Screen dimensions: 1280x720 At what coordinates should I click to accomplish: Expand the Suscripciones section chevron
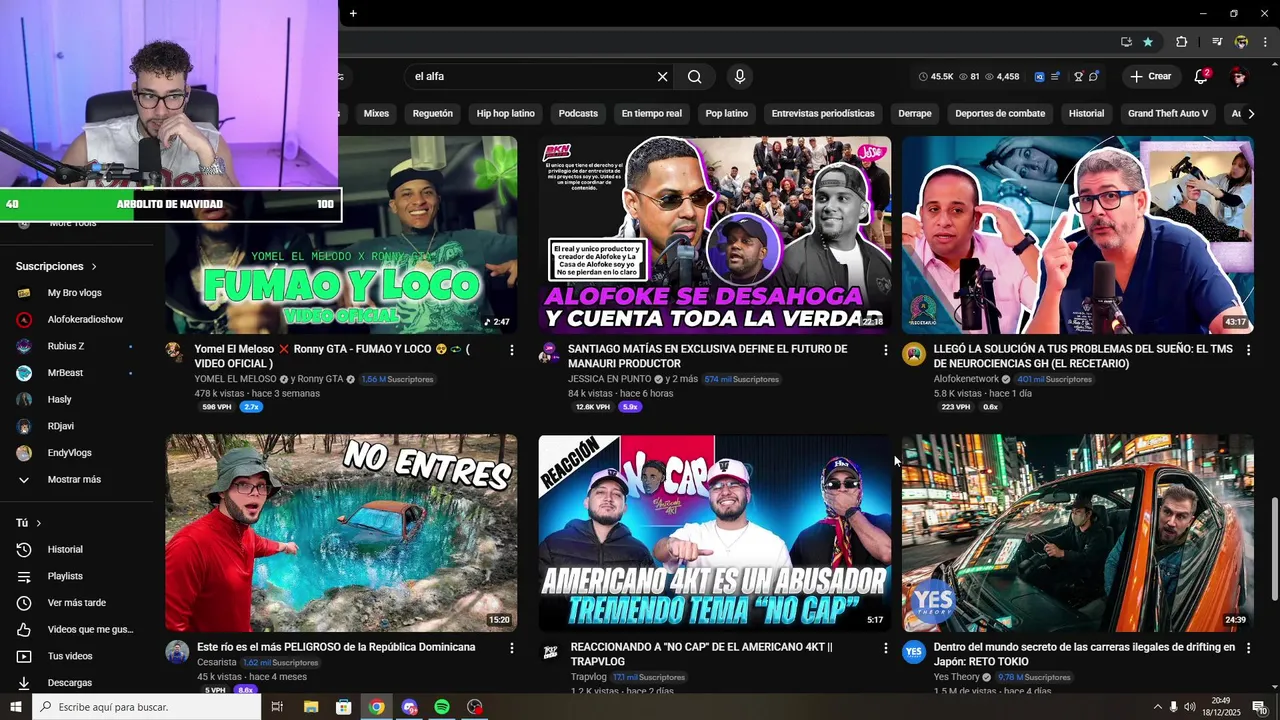[x=94, y=267]
